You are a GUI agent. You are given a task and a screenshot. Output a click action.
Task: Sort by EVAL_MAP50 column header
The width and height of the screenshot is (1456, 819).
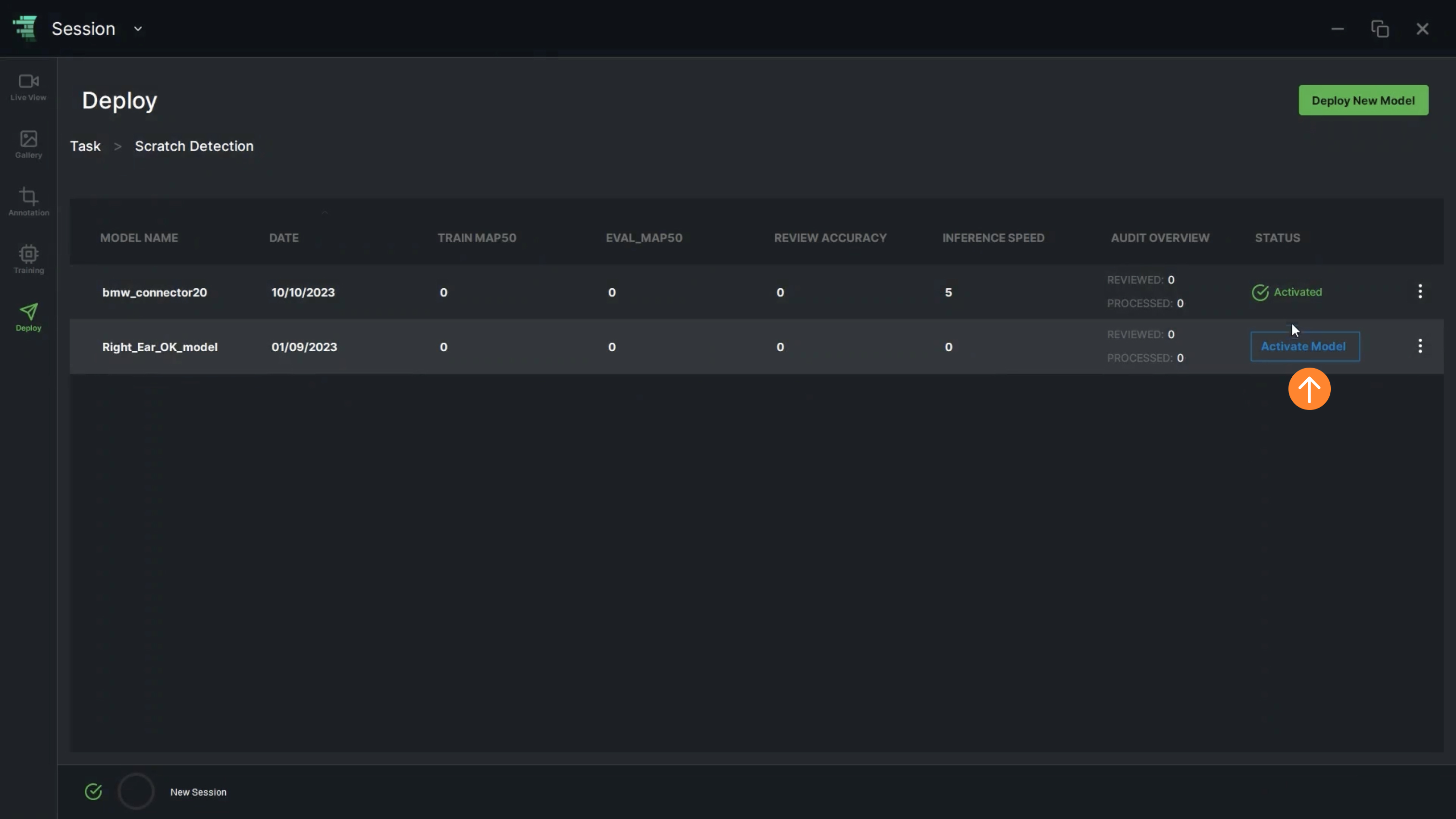644,238
